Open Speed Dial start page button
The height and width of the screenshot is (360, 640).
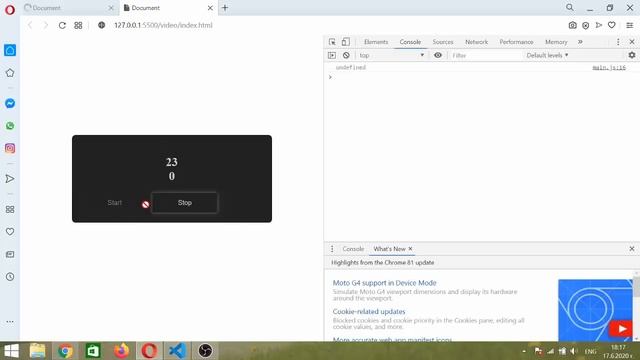click(x=78, y=25)
